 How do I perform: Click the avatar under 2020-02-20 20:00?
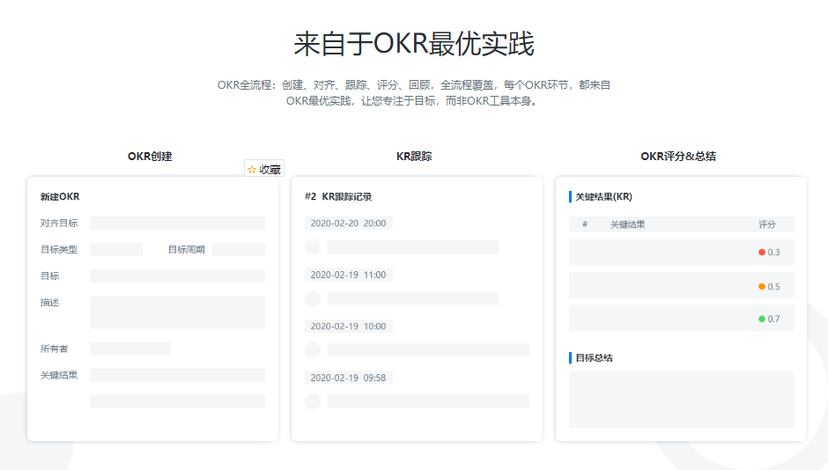(x=313, y=247)
